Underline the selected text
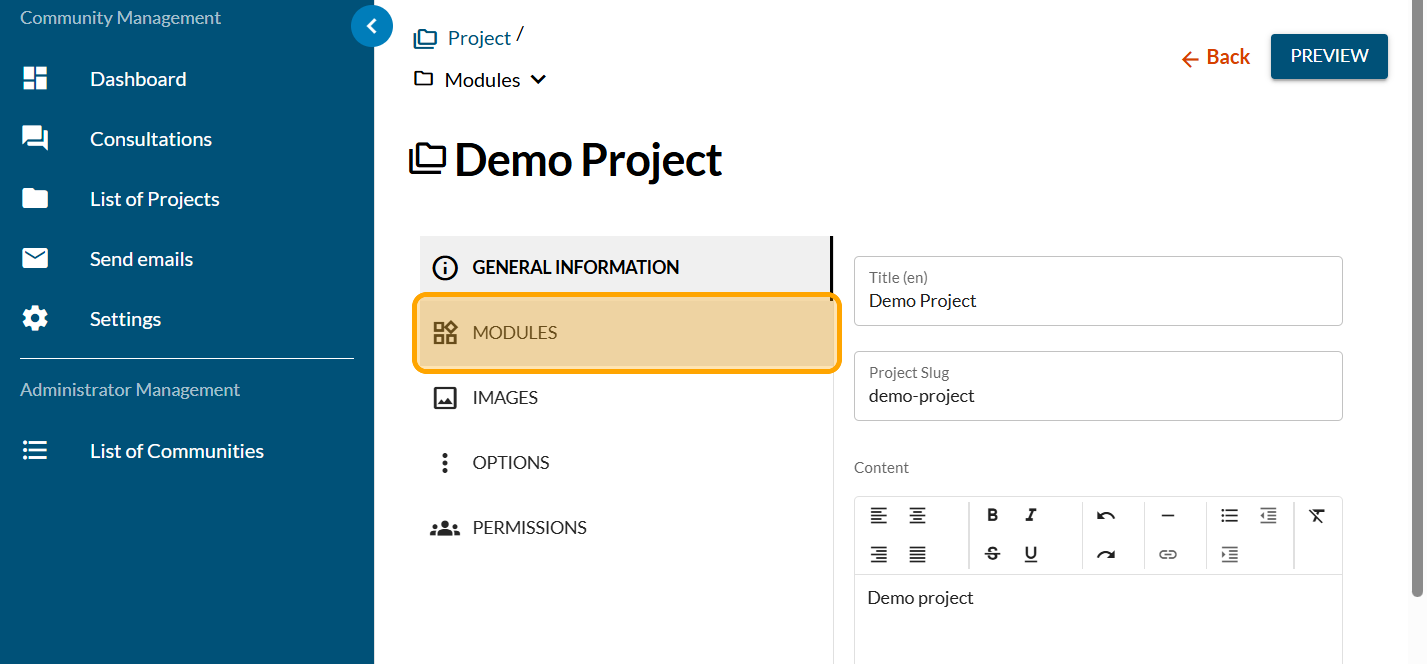Screen dimensions: 1427x664 click(x=1030, y=554)
